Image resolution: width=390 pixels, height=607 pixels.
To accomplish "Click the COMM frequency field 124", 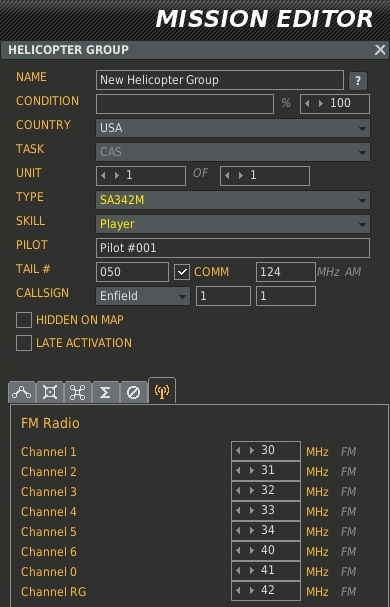I will (x=286, y=272).
